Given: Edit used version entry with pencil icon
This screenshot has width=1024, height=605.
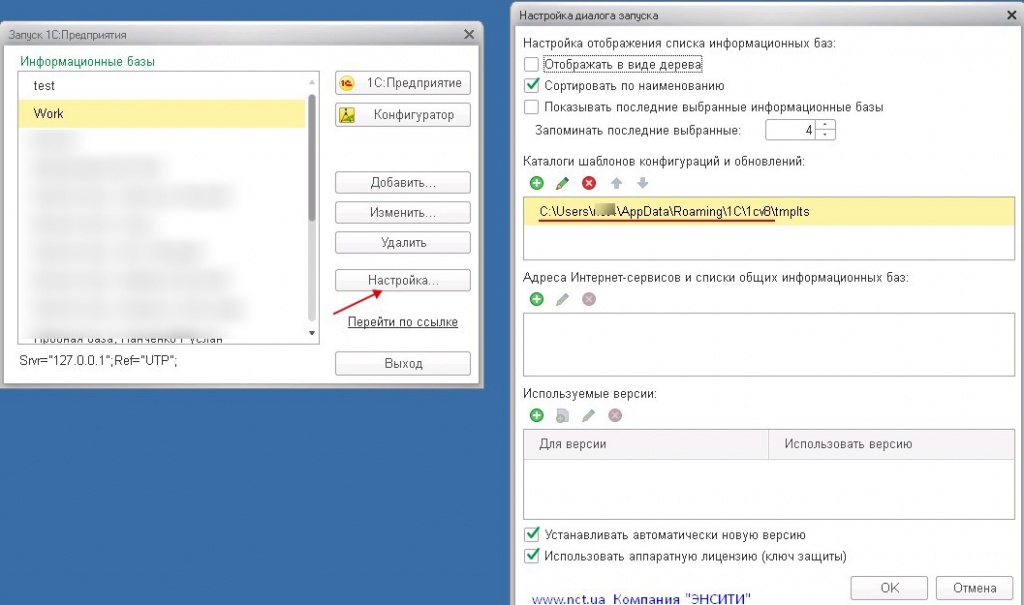Looking at the screenshot, I should (588, 416).
